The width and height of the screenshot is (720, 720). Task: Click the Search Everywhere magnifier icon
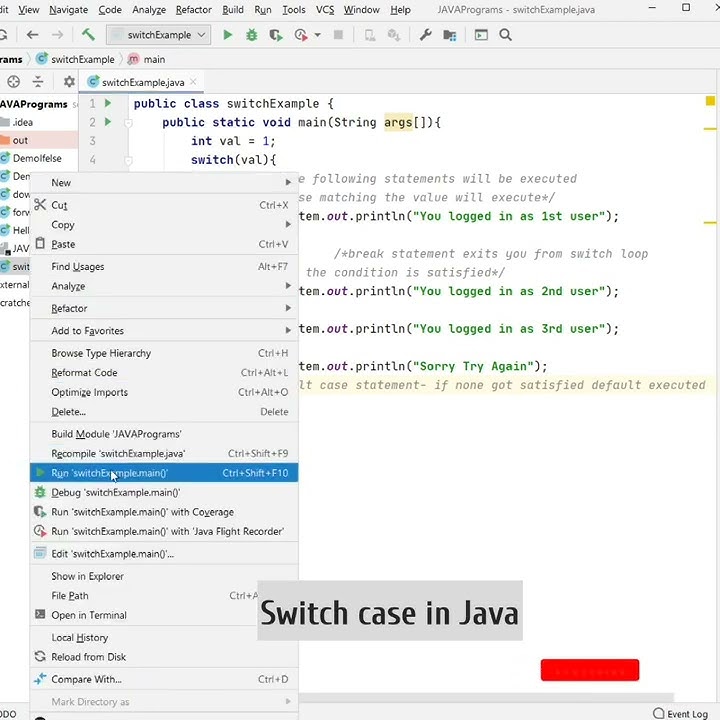click(x=506, y=35)
